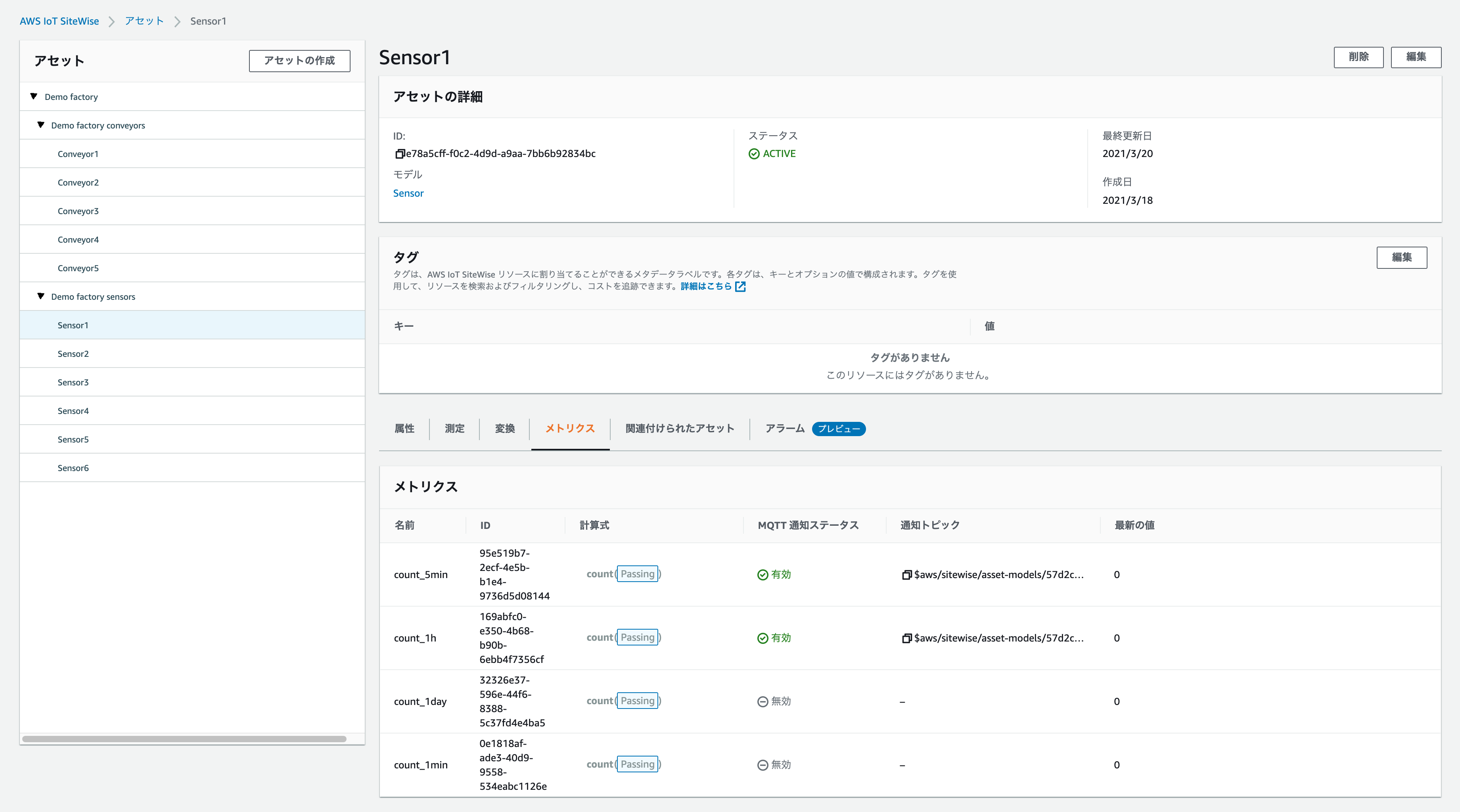Image resolution: width=1460 pixels, height=812 pixels.
Task: Click the アセットの作成 button
Action: click(x=299, y=61)
